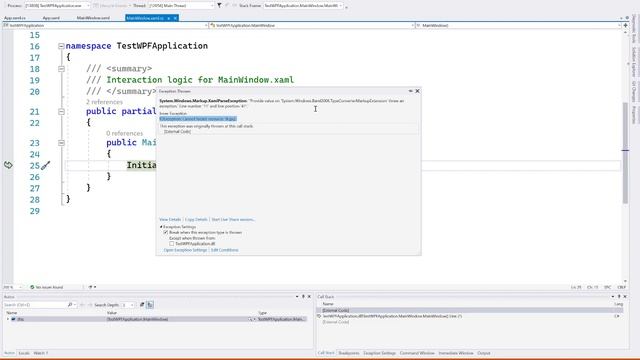The width and height of the screenshot is (640, 360).
Task: Click the screwdriver quick-action icon on line 25
Action: (x=46, y=165)
